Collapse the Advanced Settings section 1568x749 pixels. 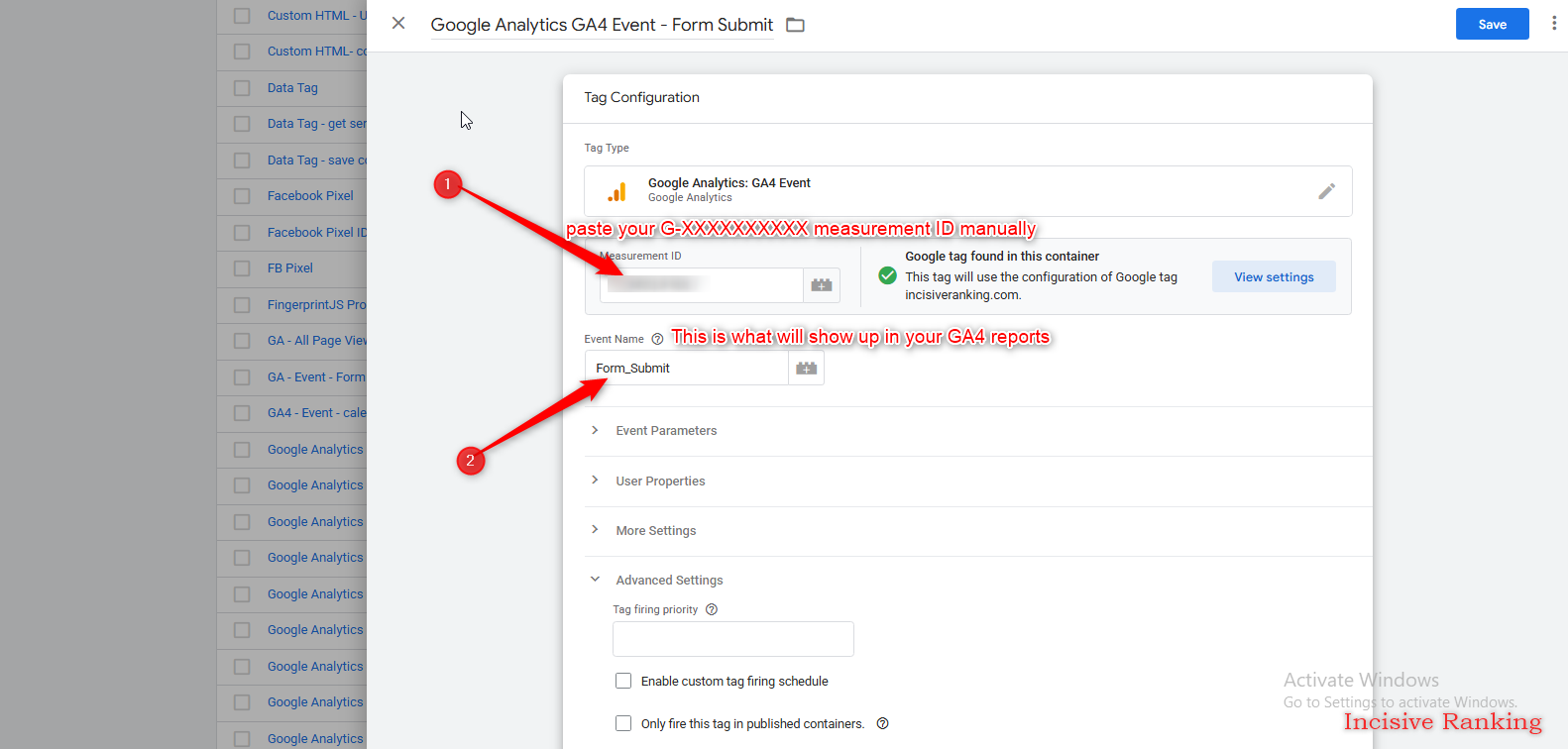(x=669, y=581)
